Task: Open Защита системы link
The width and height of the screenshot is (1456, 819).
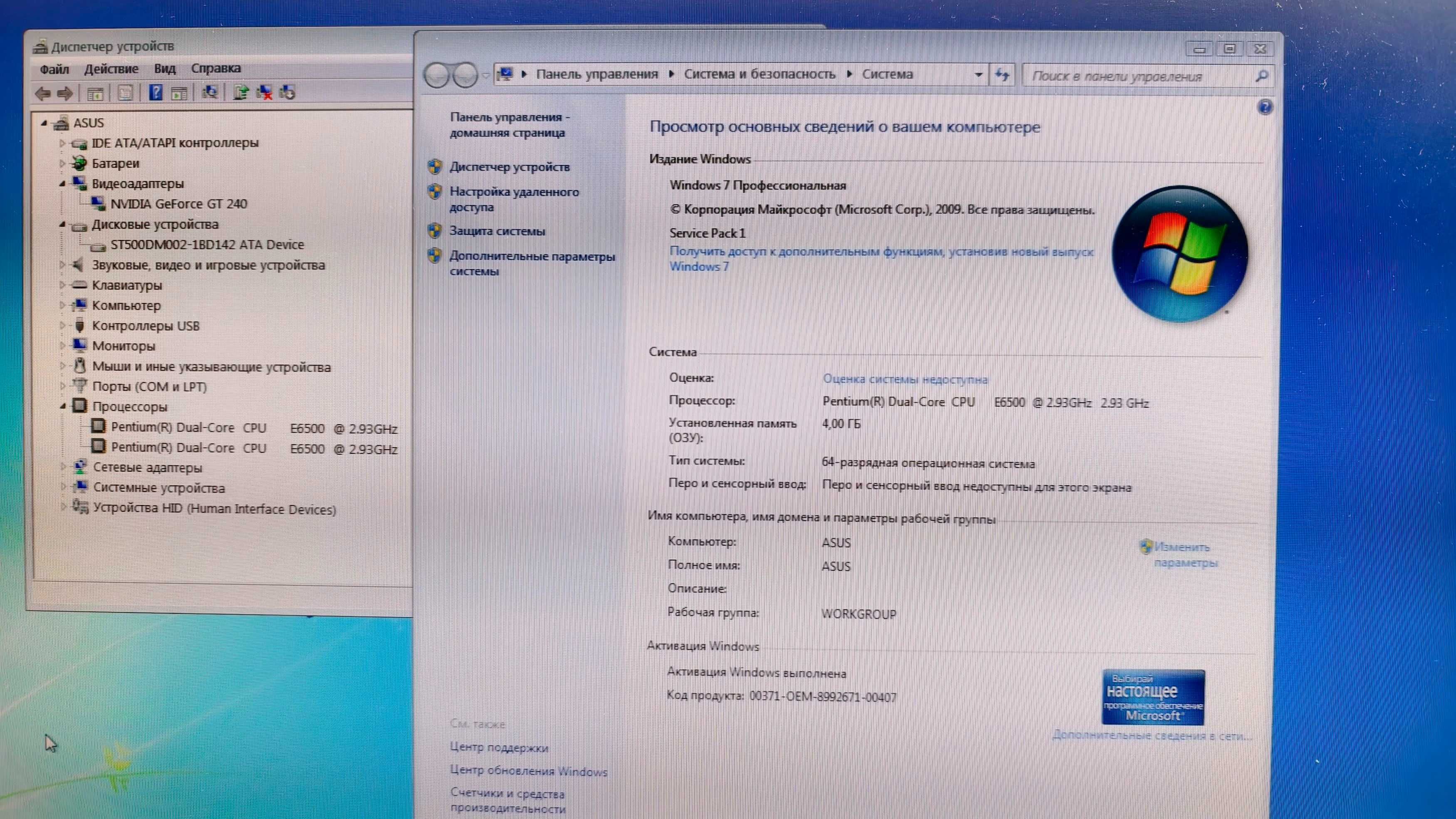Action: click(497, 230)
